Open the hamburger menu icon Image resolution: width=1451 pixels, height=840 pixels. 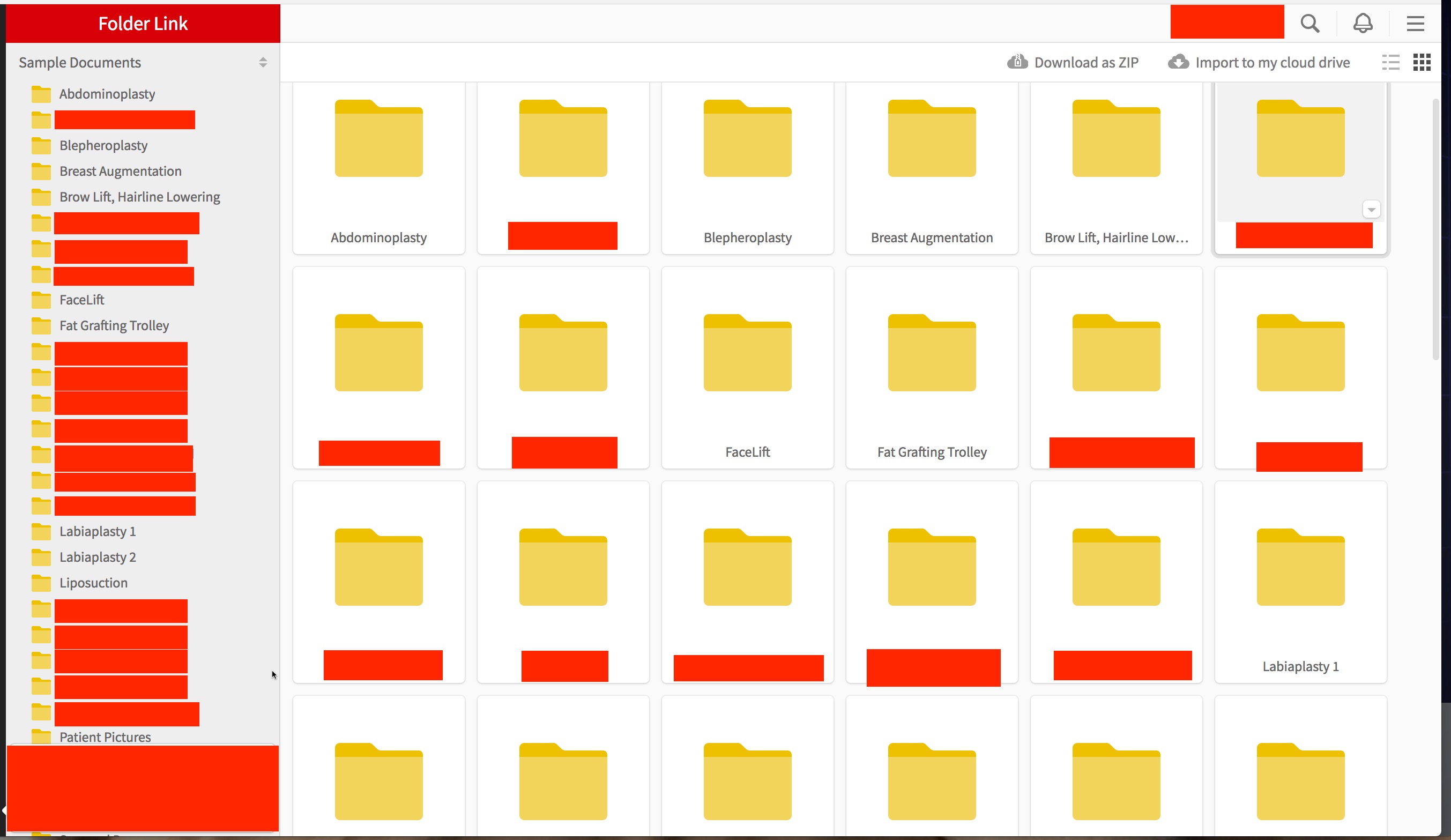click(1415, 24)
